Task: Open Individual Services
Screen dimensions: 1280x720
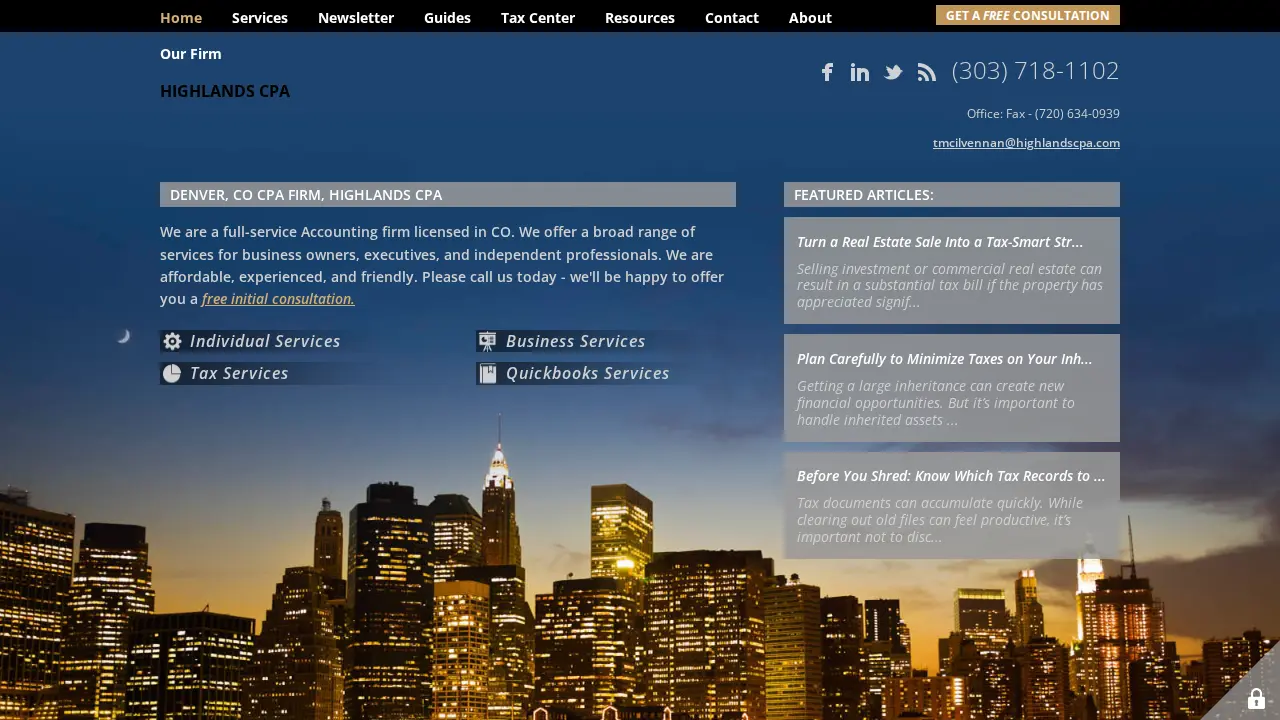Action: [265, 342]
